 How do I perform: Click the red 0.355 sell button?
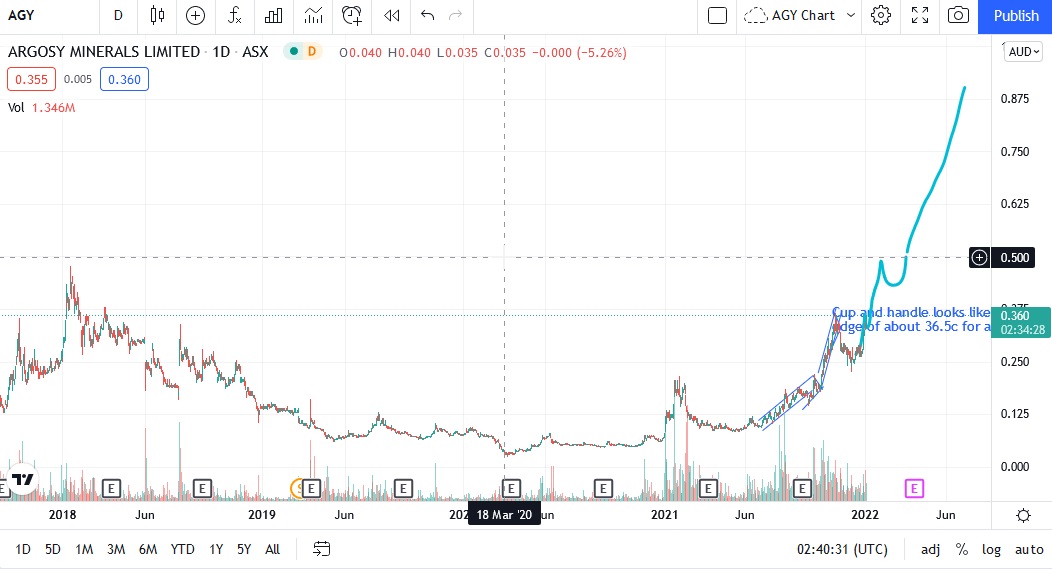pyautogui.click(x=32, y=79)
